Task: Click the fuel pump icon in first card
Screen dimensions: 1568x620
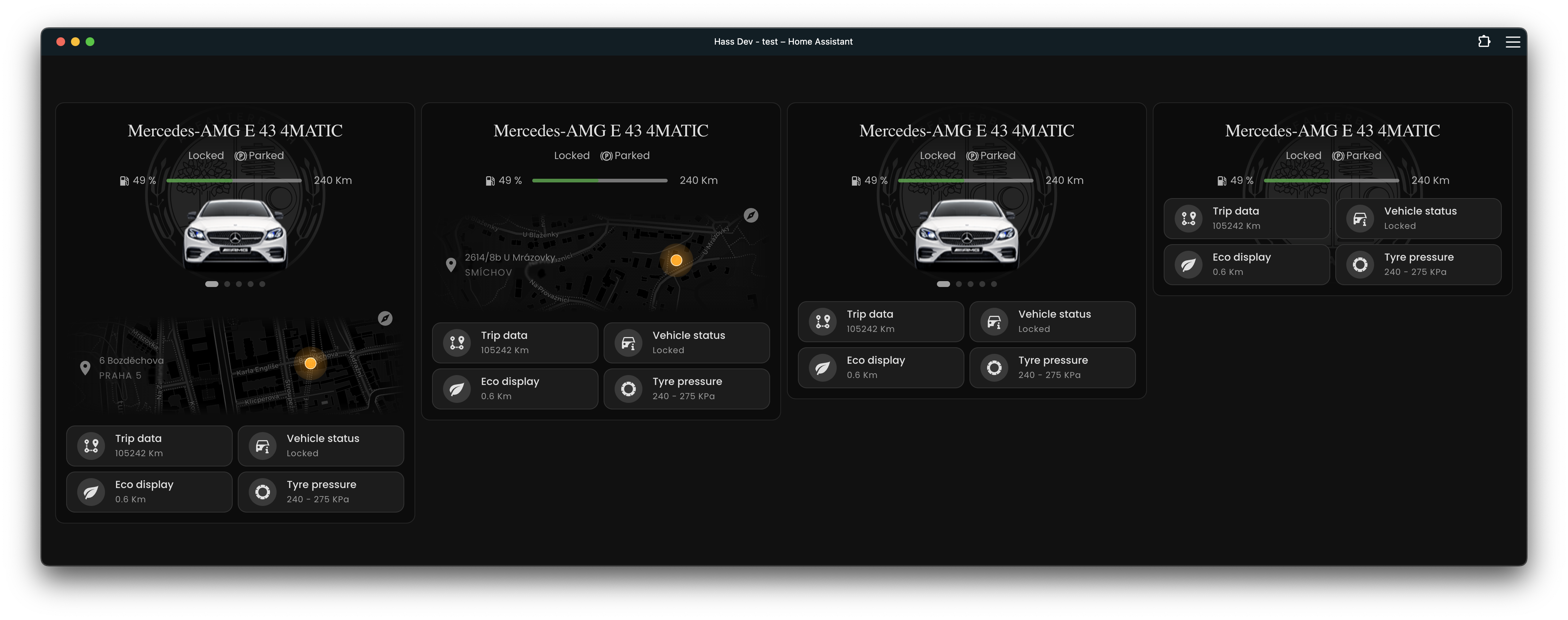Action: point(124,181)
